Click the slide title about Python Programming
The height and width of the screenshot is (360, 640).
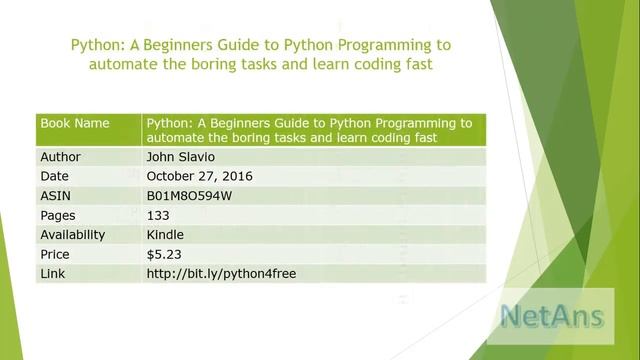coord(261,55)
